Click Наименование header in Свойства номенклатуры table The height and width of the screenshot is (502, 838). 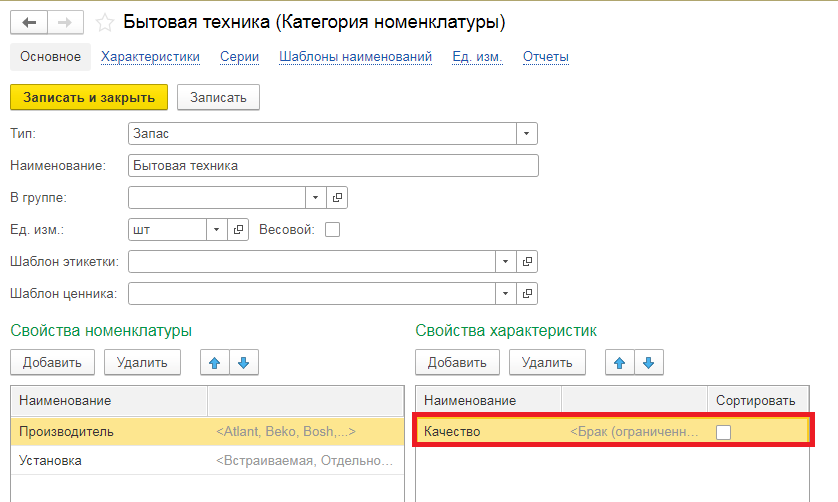point(109,401)
